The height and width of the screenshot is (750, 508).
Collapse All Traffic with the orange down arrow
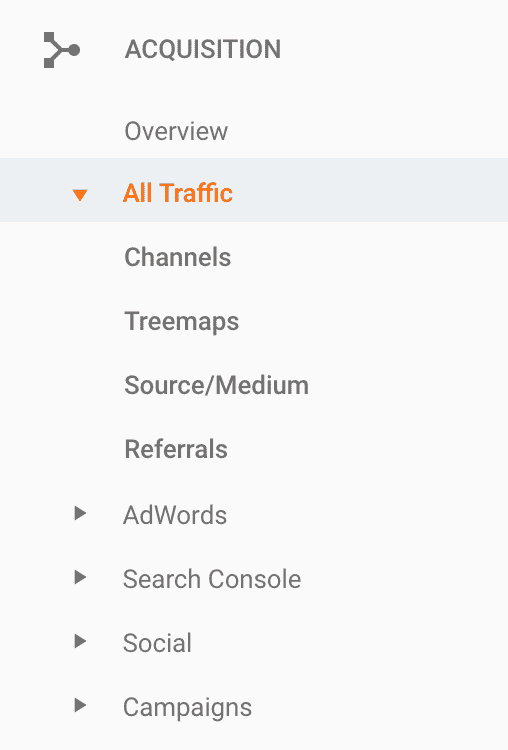pos(80,195)
